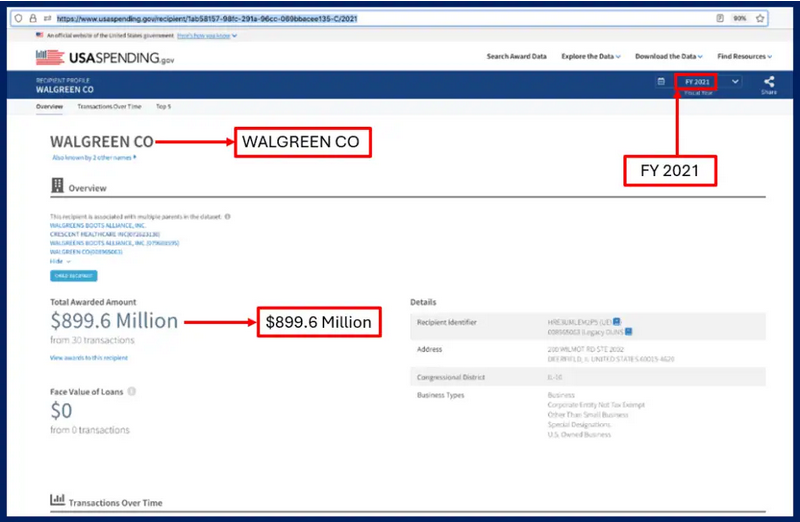Click the "from 0 transactions" text
Viewport: 800px width, 522px height.
[x=90, y=430]
